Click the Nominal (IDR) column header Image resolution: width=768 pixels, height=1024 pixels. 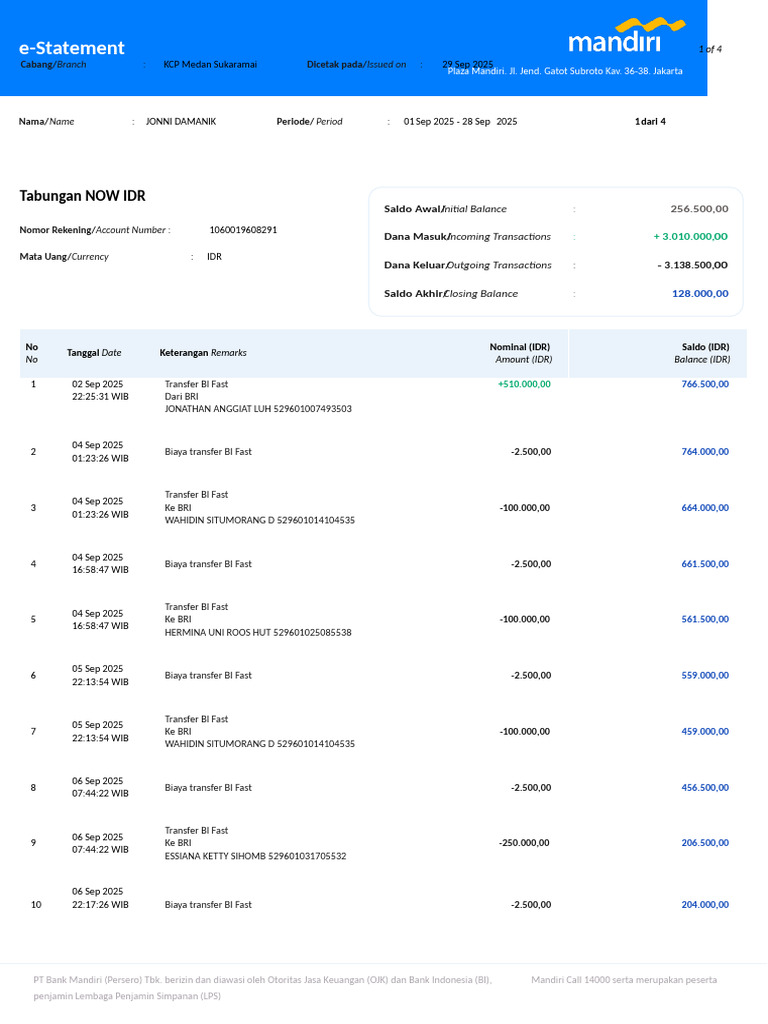point(520,353)
